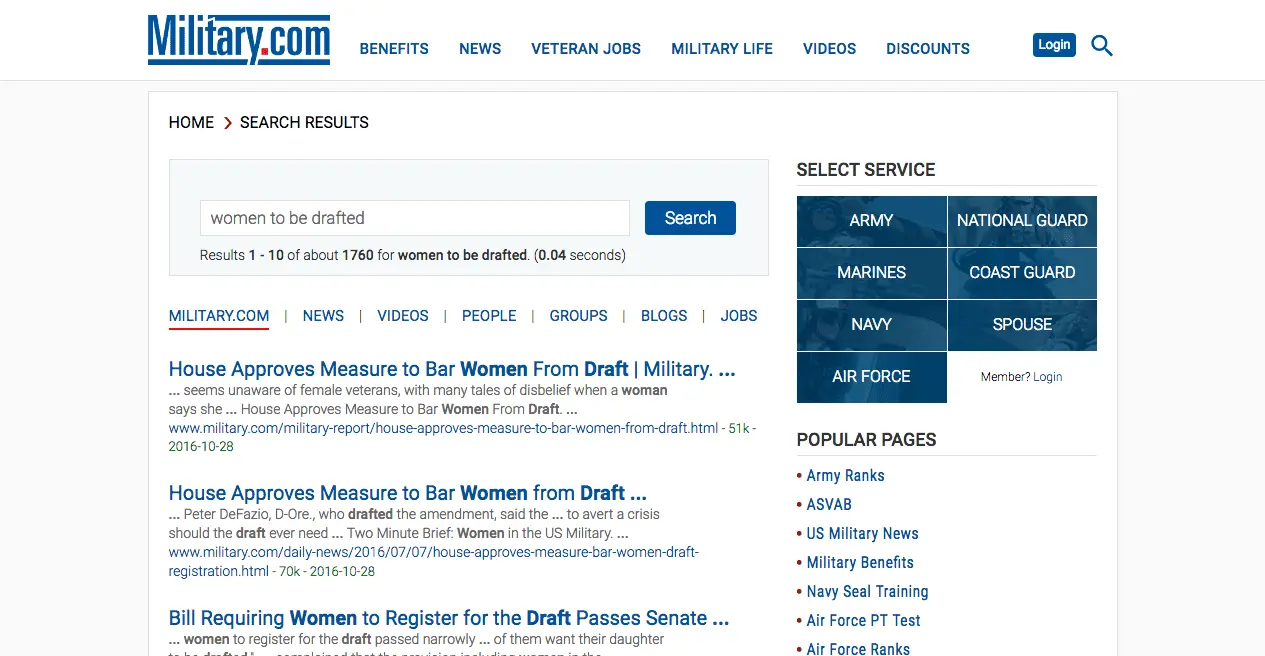The image size is (1265, 656).
Task: Open the site search magnifier icon
Action: (1101, 46)
